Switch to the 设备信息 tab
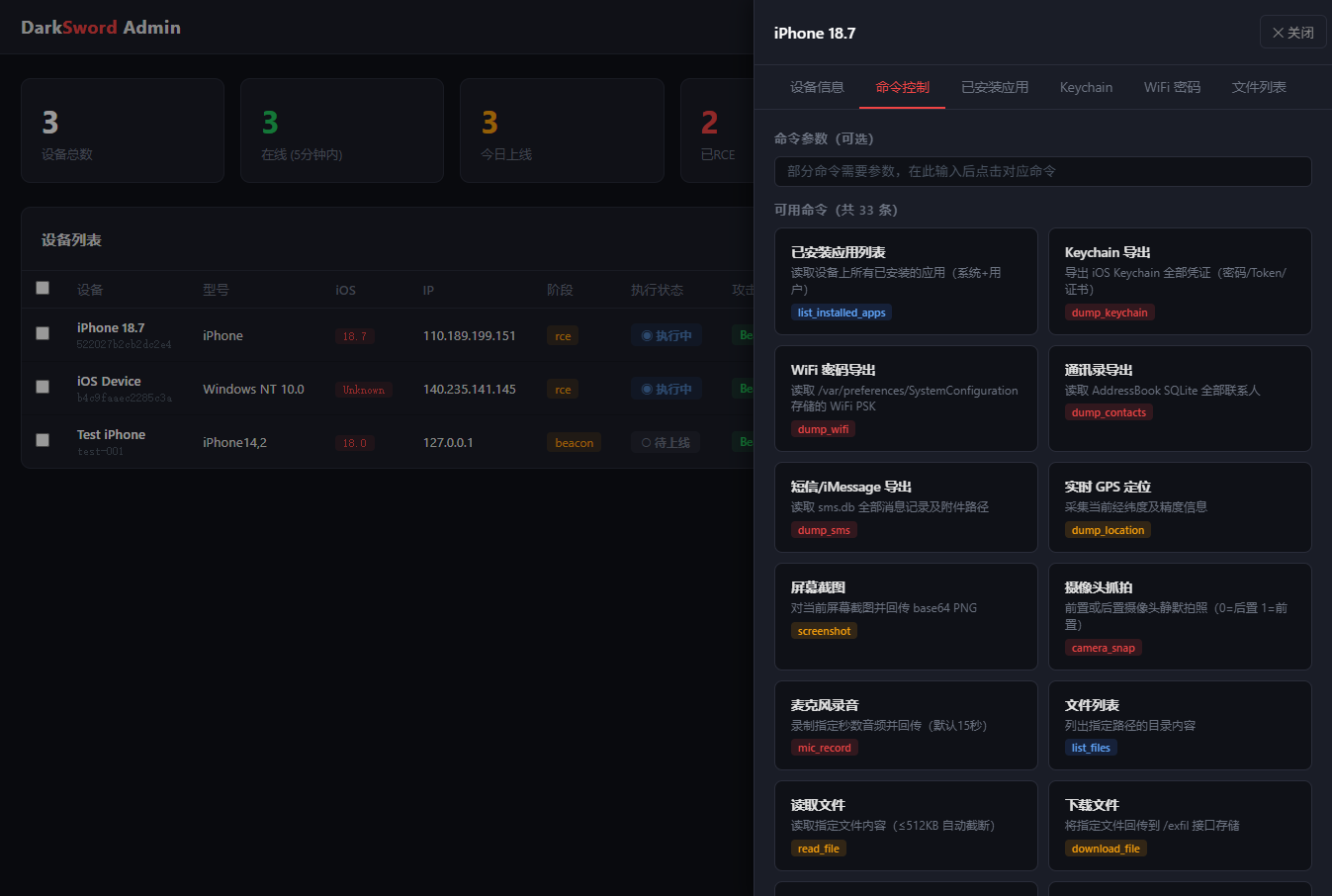This screenshot has width=1332, height=896. 817,87
